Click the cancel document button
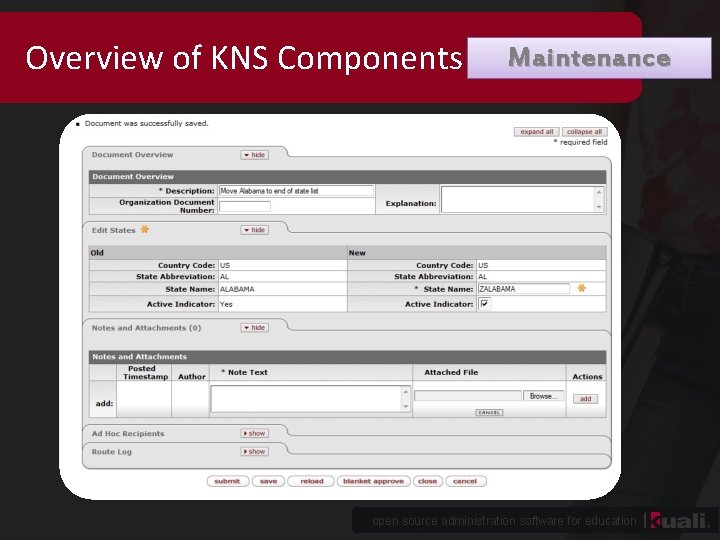 pos(465,481)
